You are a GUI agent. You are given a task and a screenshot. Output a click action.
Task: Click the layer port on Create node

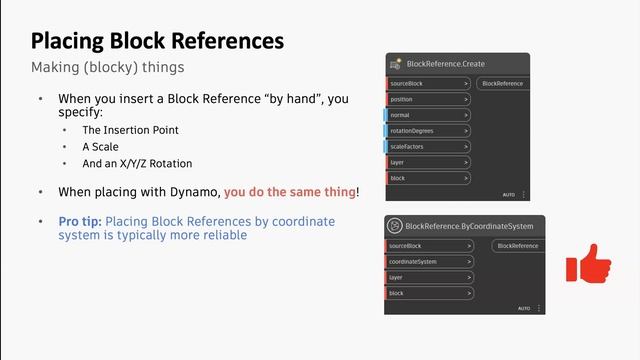pyautogui.click(x=427, y=162)
